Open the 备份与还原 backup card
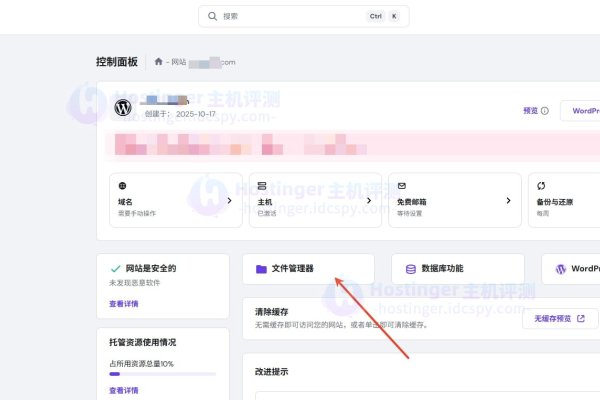The image size is (600, 400). click(x=564, y=200)
